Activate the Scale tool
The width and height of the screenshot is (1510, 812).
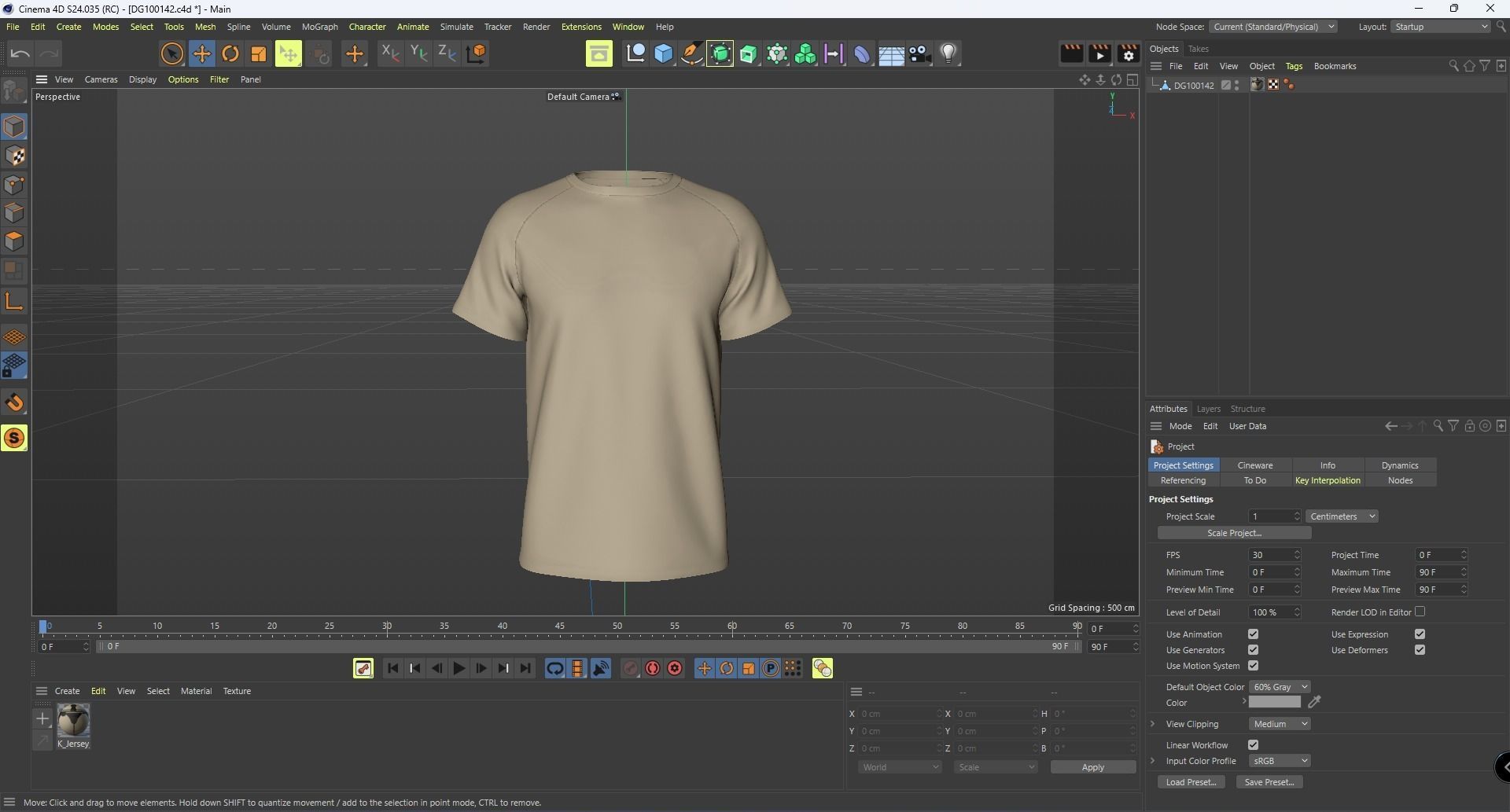click(x=259, y=53)
